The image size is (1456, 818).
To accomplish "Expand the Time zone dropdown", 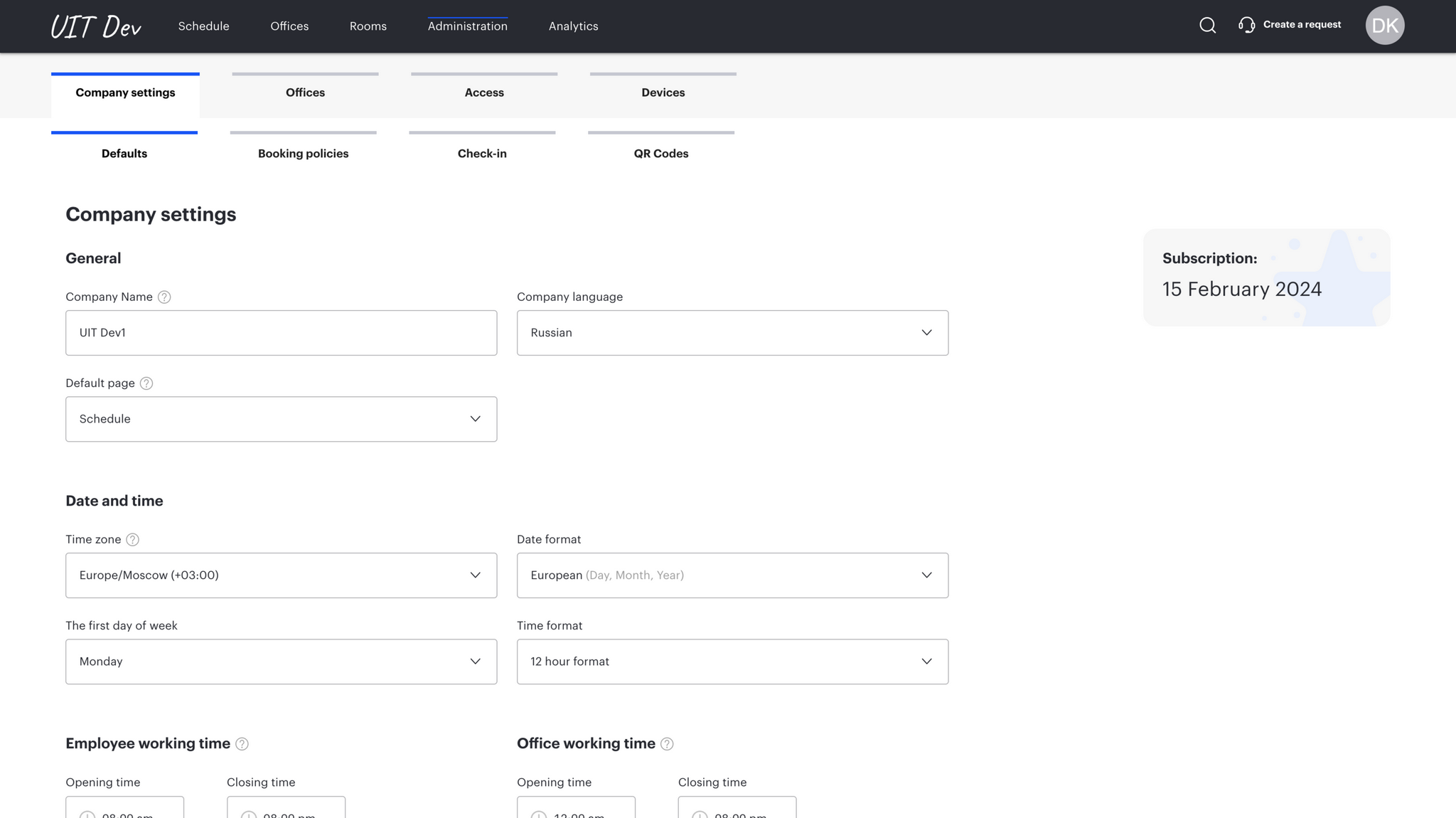I will (x=281, y=575).
